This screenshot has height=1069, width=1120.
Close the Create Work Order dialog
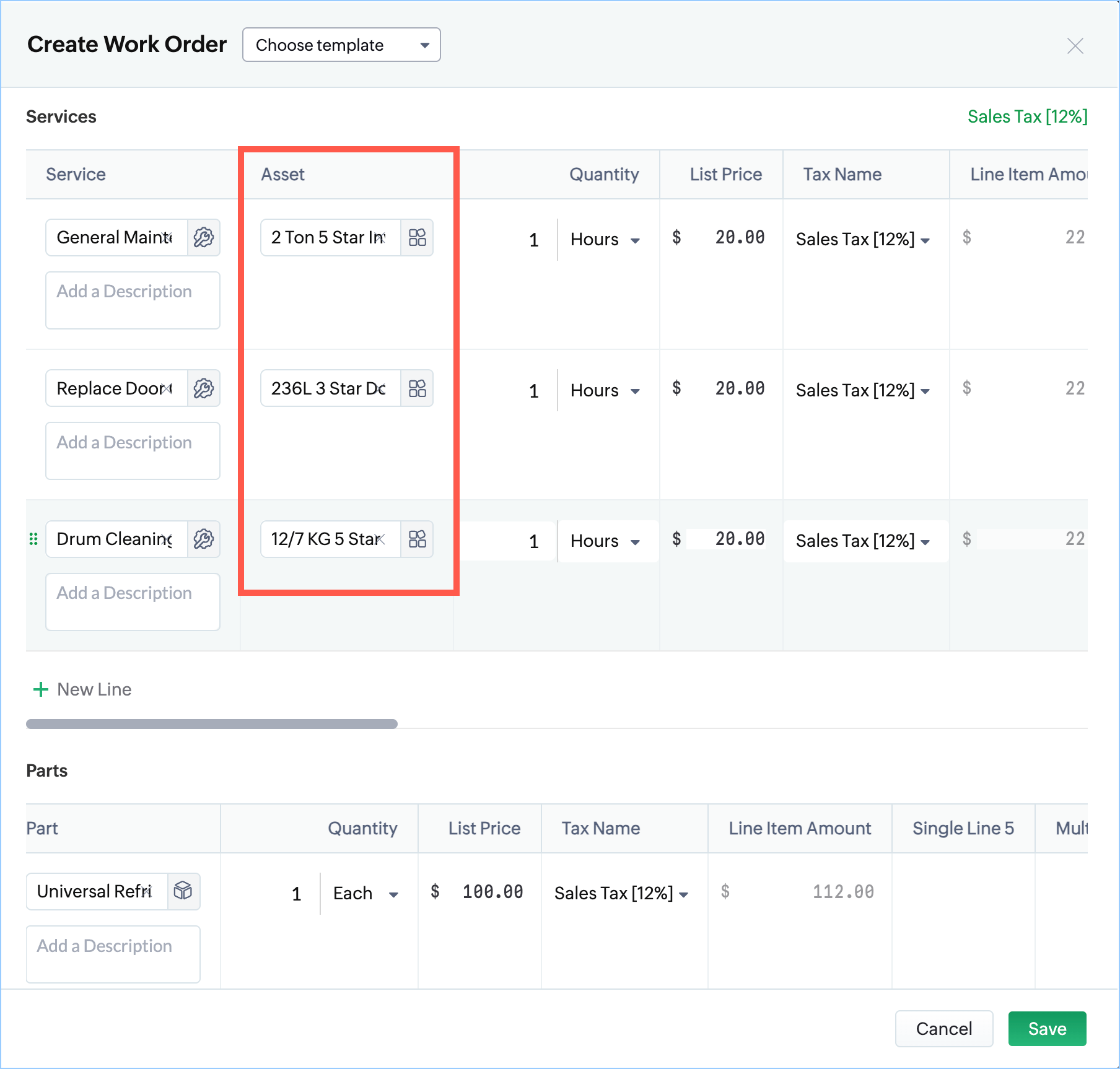click(x=1075, y=46)
